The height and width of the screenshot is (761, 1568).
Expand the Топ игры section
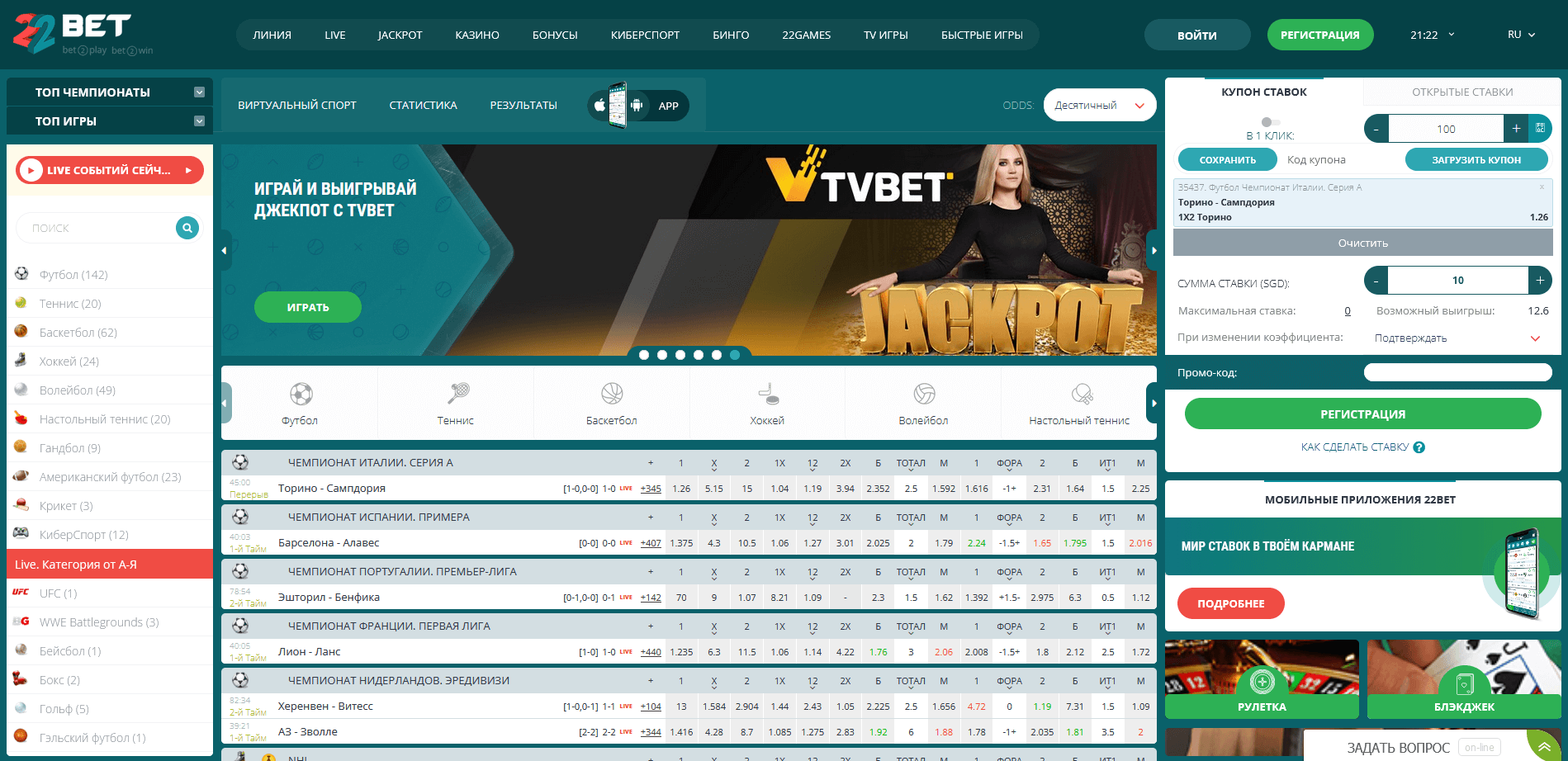click(x=110, y=121)
